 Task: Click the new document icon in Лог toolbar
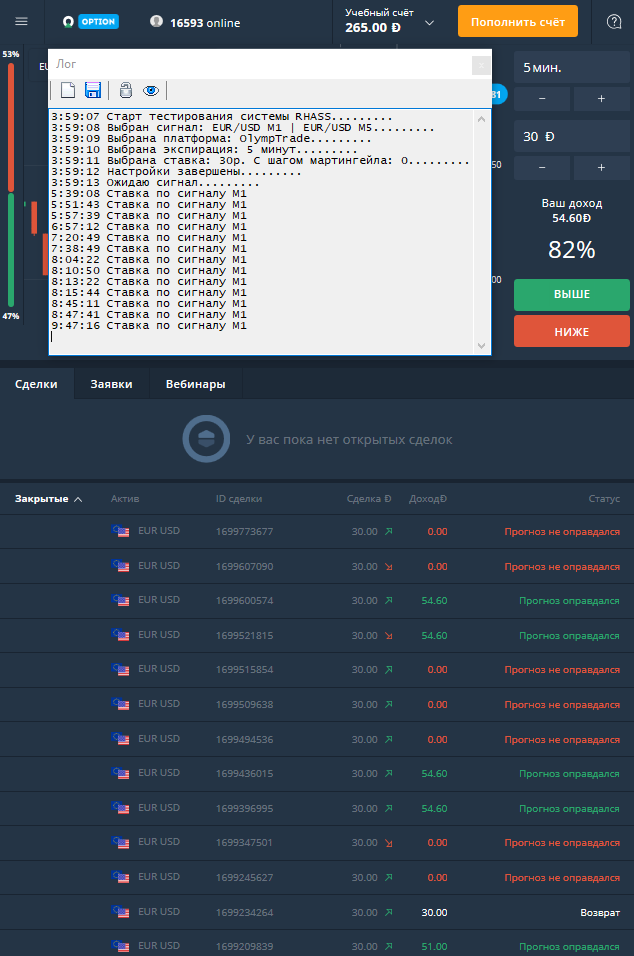click(68, 90)
